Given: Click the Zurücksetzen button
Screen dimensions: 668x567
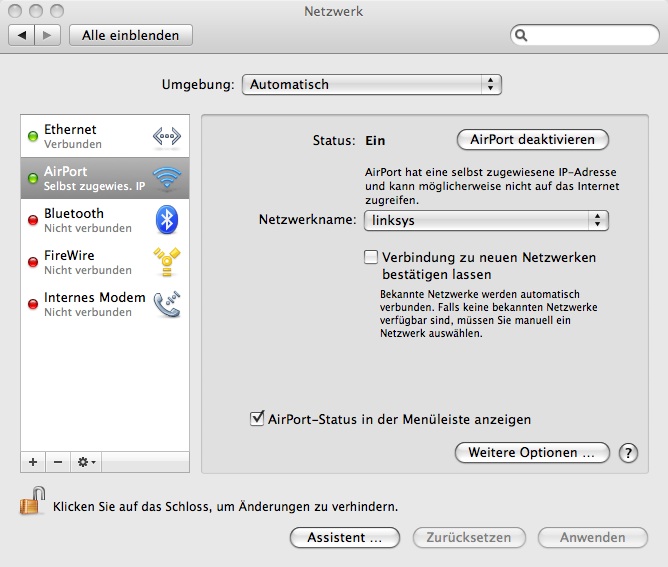Looking at the screenshot, I should point(469,538).
